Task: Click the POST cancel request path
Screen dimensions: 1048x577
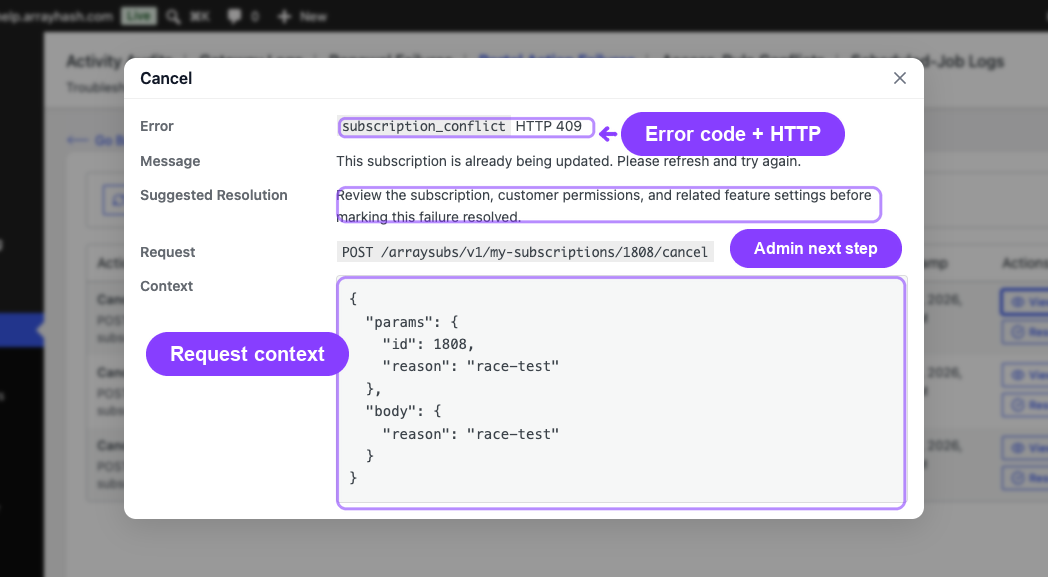Action: (525, 252)
